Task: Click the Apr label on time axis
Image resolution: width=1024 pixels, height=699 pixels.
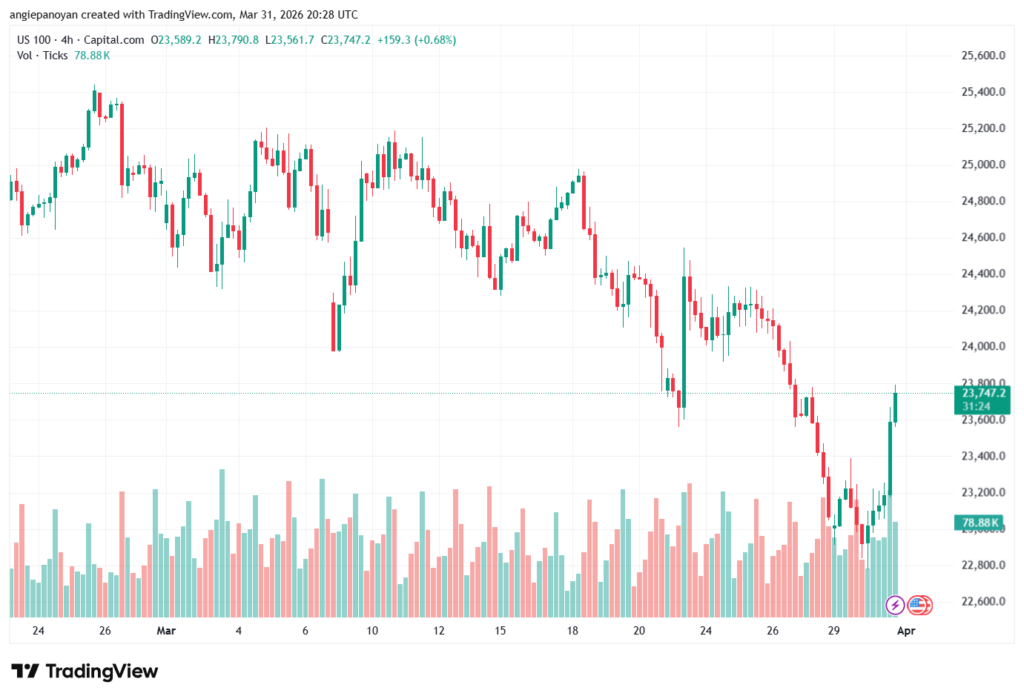Action: tap(905, 632)
